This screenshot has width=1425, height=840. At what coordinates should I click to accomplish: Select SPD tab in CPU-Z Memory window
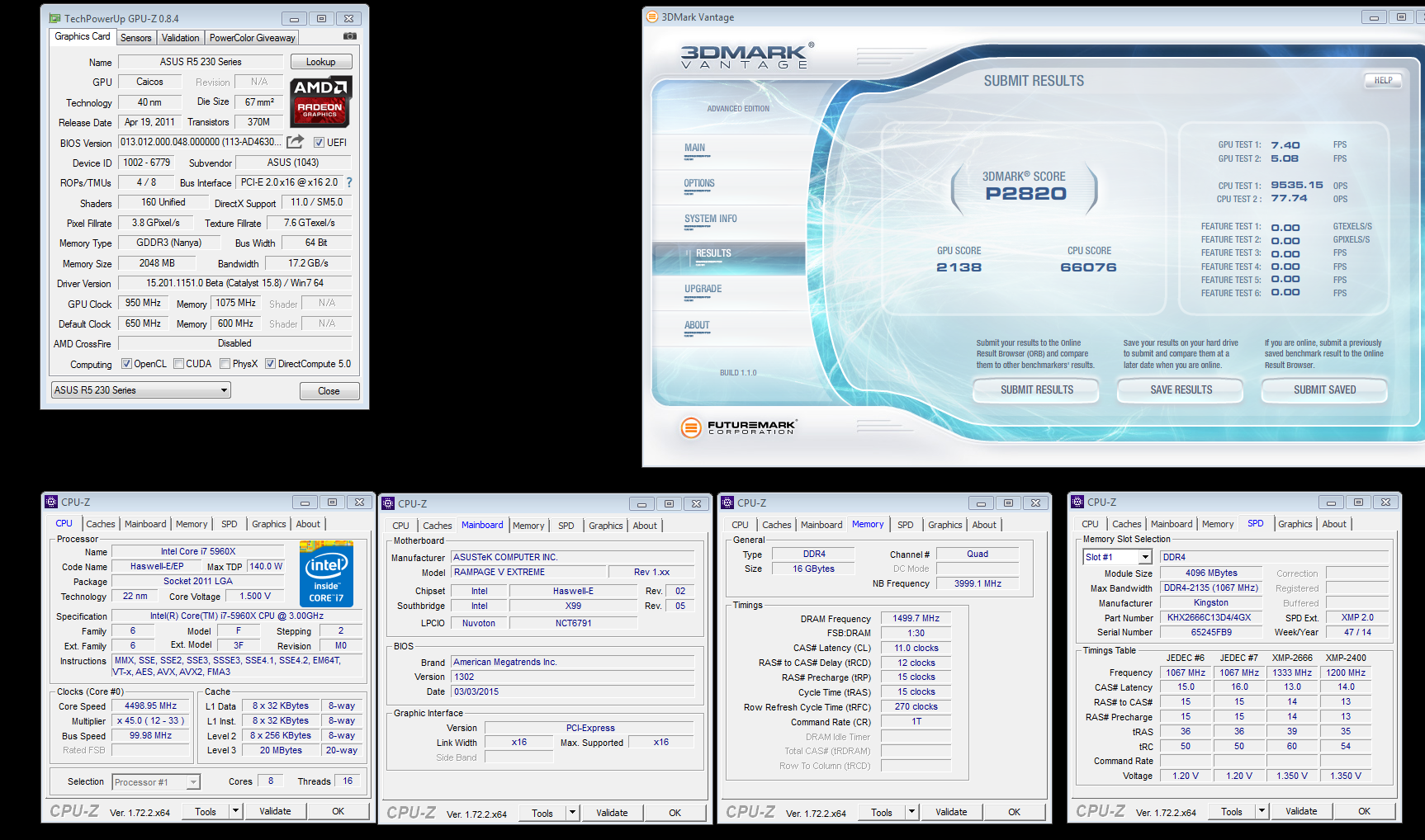point(905,525)
